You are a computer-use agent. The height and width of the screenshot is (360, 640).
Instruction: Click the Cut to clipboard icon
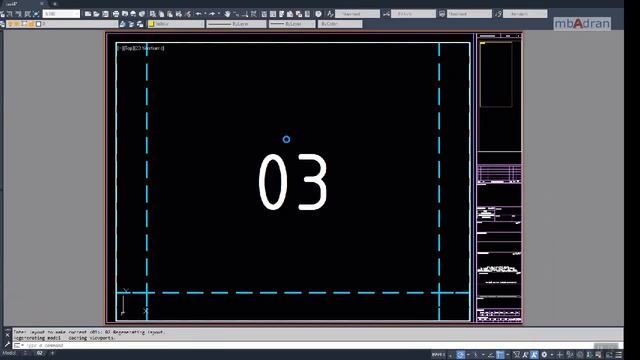[152, 14]
